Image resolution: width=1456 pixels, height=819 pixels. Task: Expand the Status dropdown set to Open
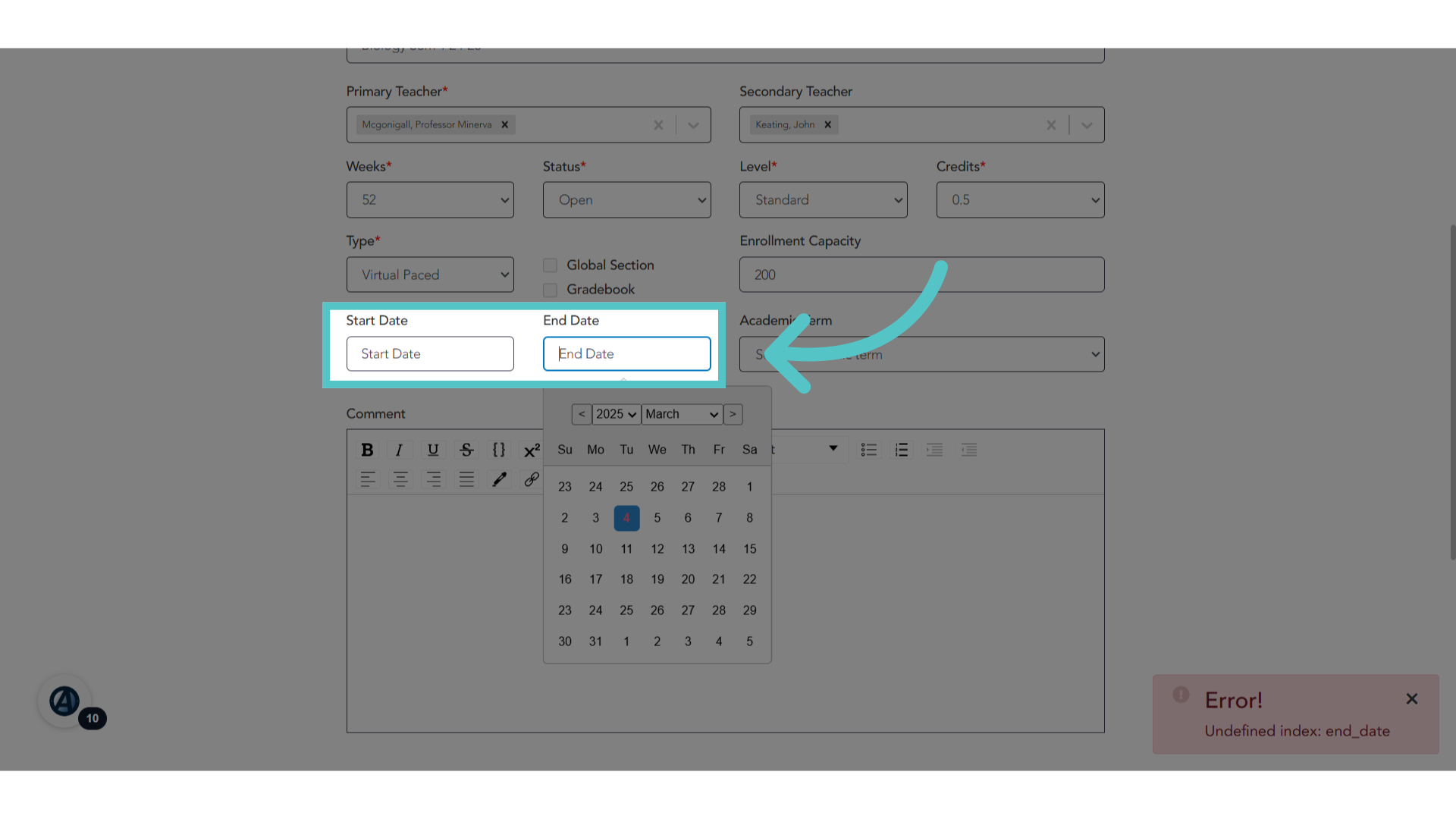point(626,199)
